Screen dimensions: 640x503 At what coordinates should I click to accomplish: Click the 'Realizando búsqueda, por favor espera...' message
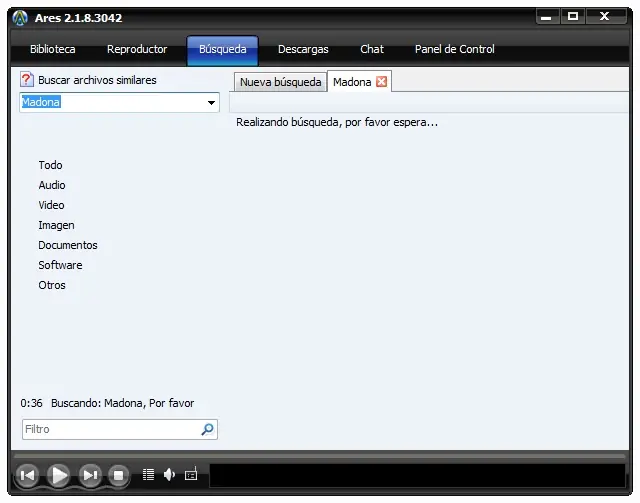pyautogui.click(x=337, y=122)
